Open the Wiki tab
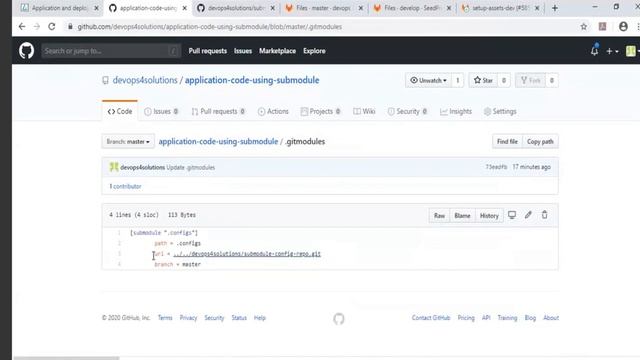 point(364,111)
